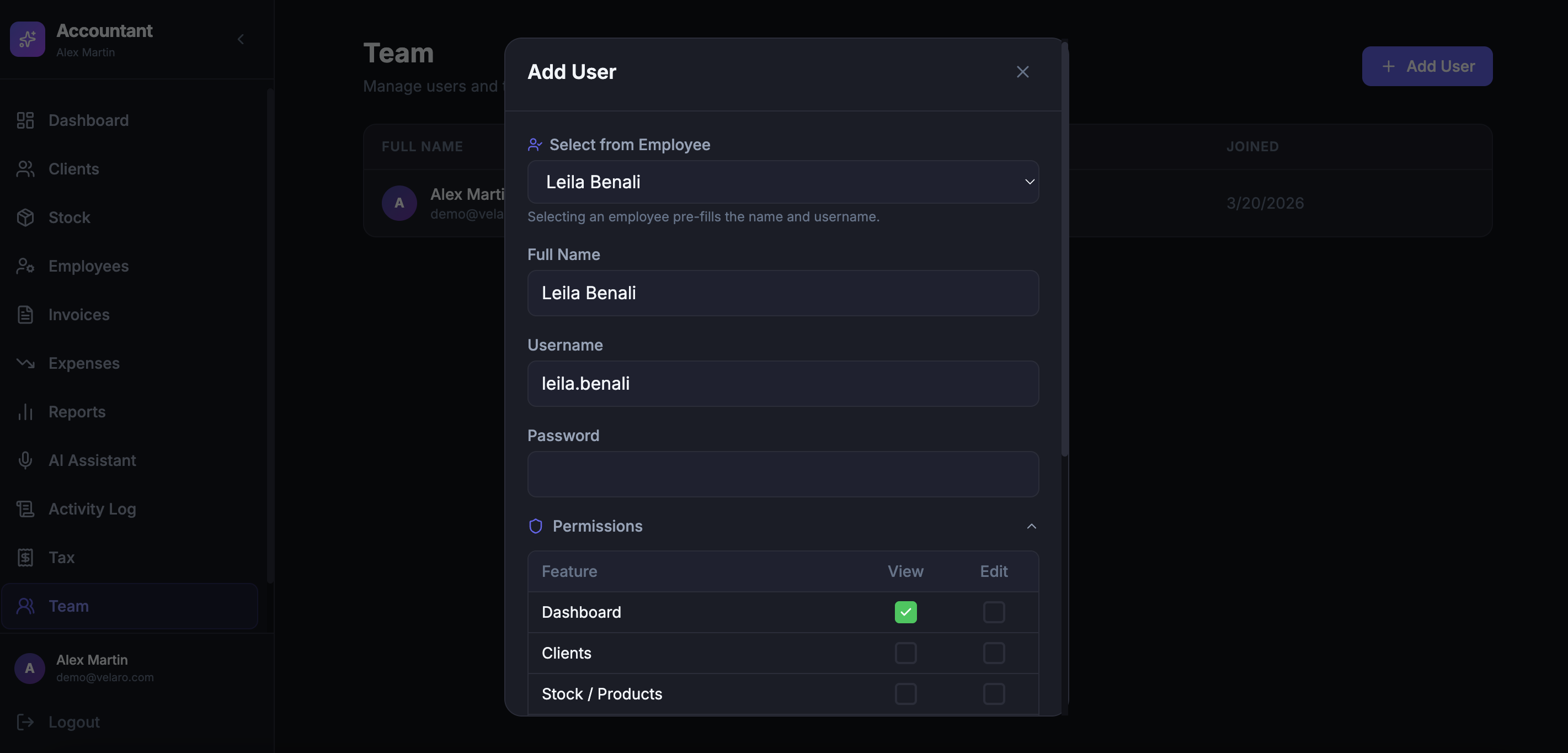The width and height of the screenshot is (1568, 753).
Task: Collapse the sidebar with the arrow
Action: pos(241,39)
